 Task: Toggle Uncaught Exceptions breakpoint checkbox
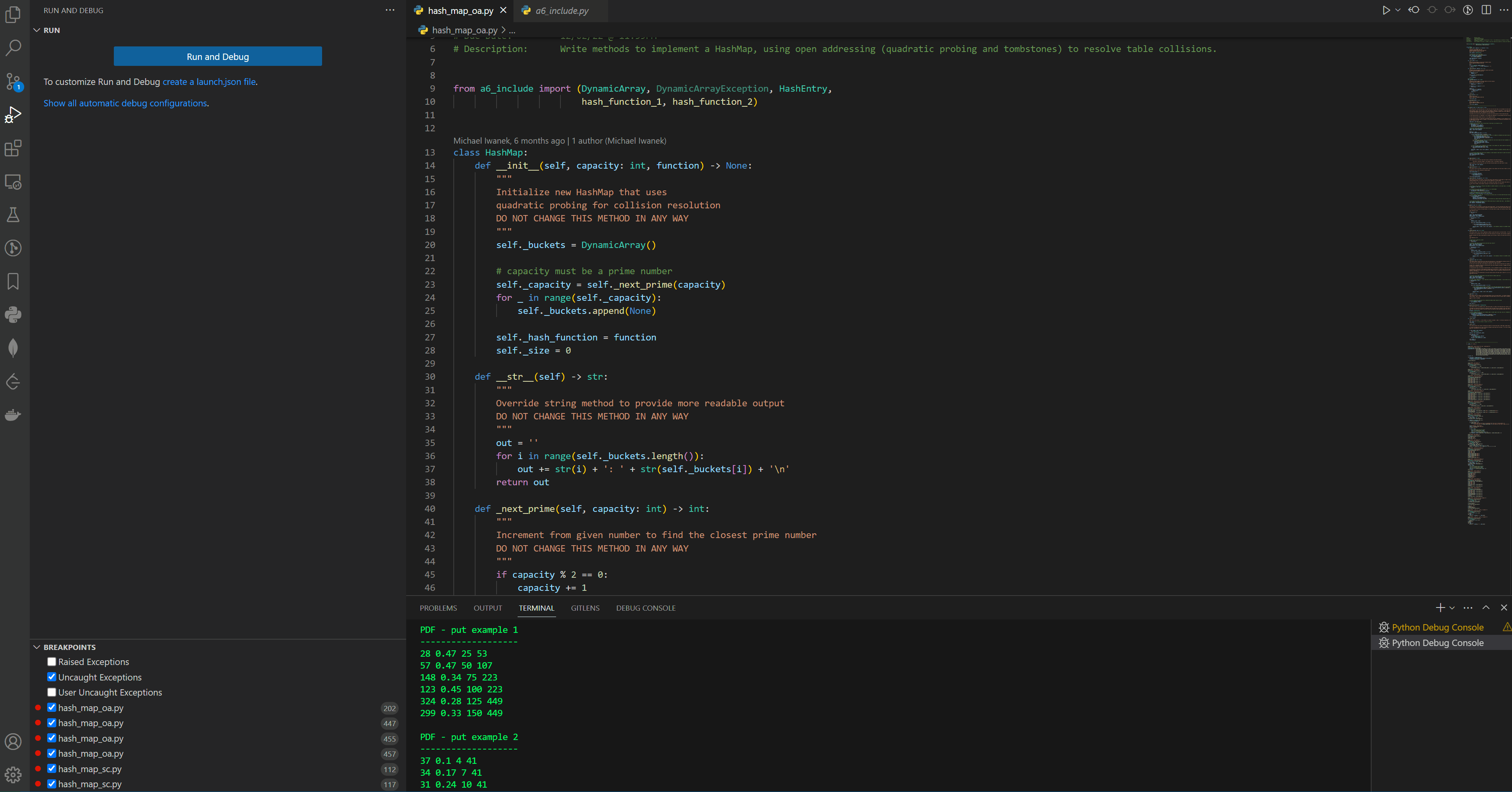click(x=52, y=677)
